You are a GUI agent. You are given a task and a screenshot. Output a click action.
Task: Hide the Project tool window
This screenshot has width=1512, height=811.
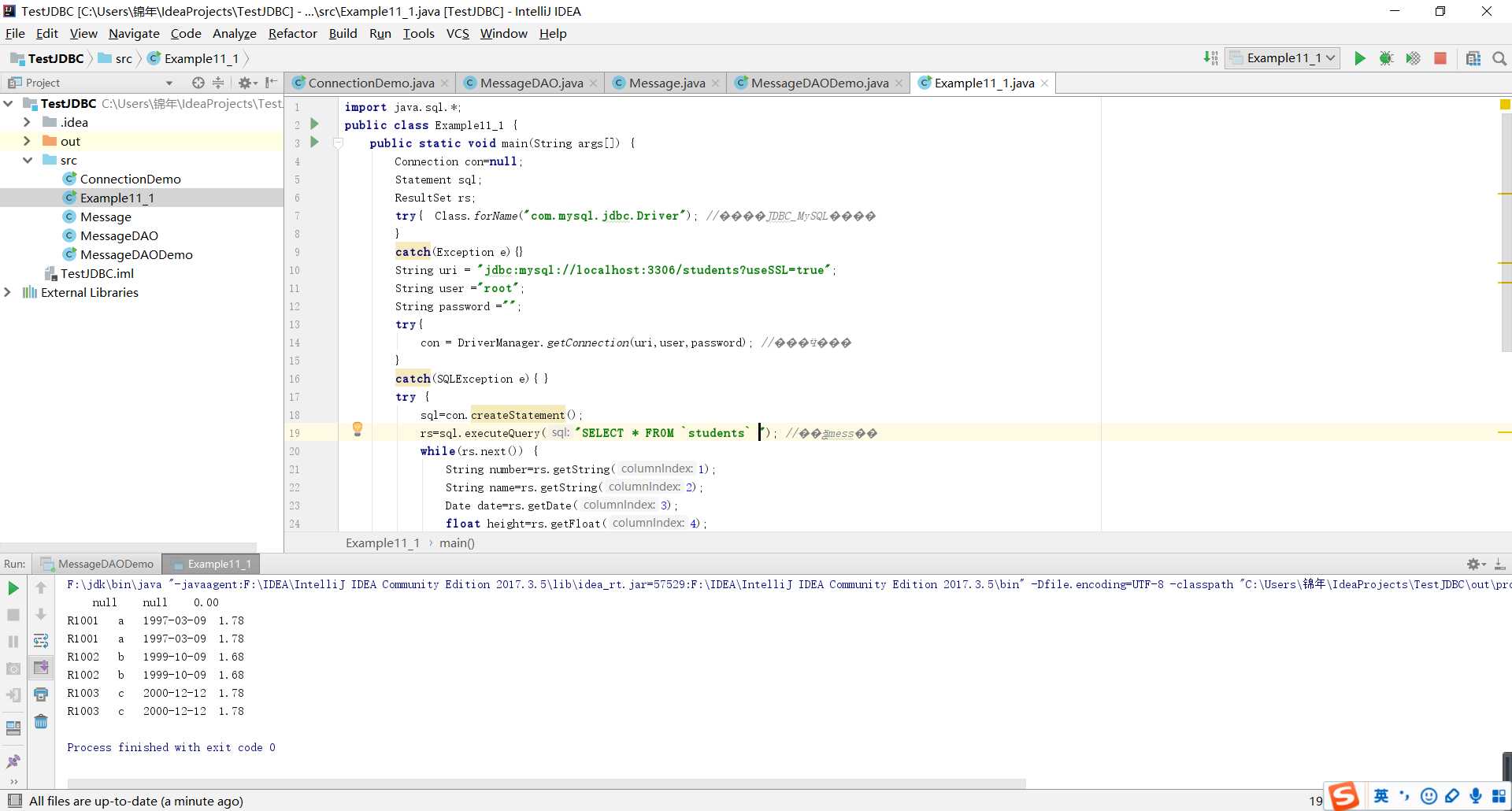(271, 83)
